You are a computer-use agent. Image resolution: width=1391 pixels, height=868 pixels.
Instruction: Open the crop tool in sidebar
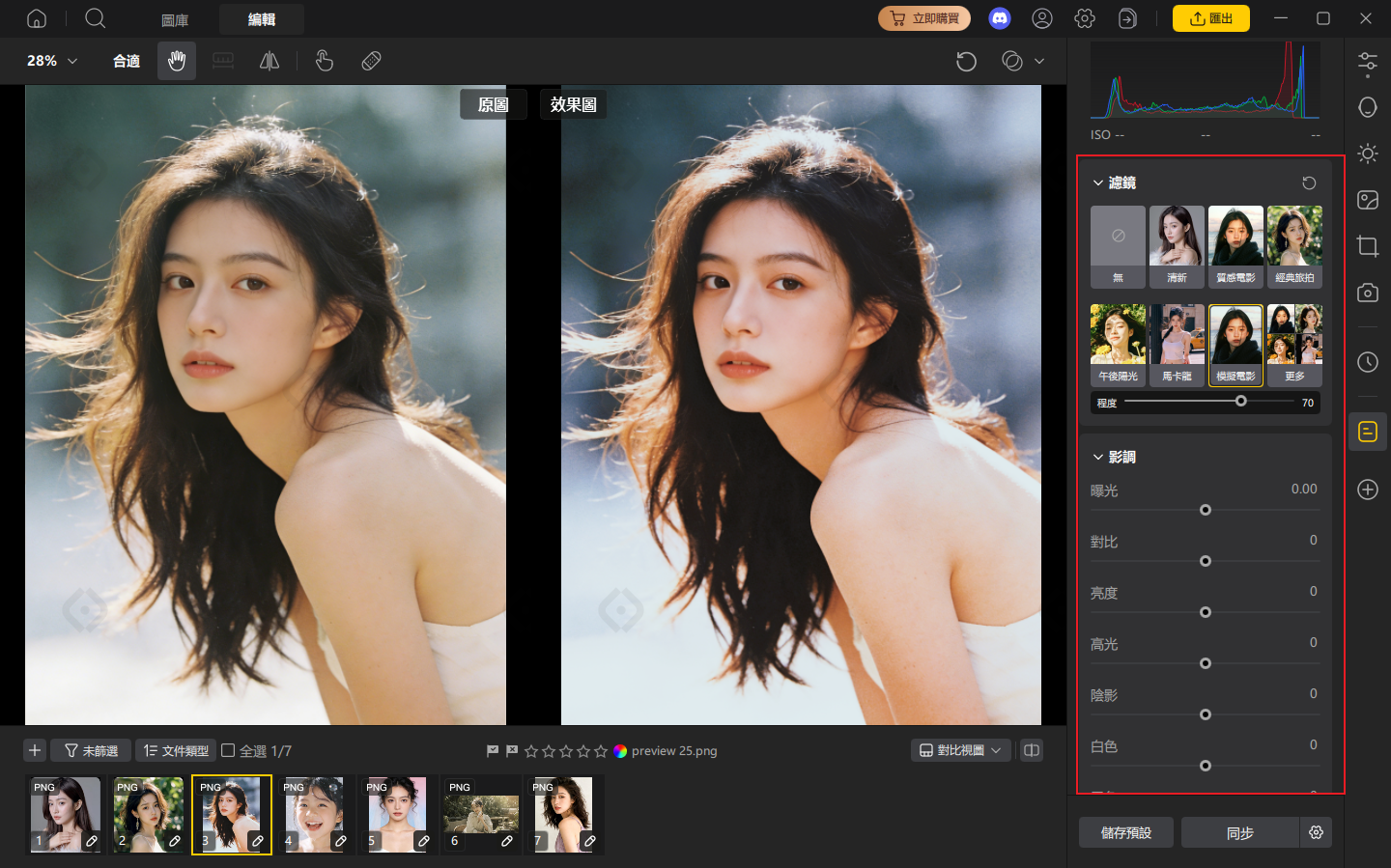(x=1368, y=246)
